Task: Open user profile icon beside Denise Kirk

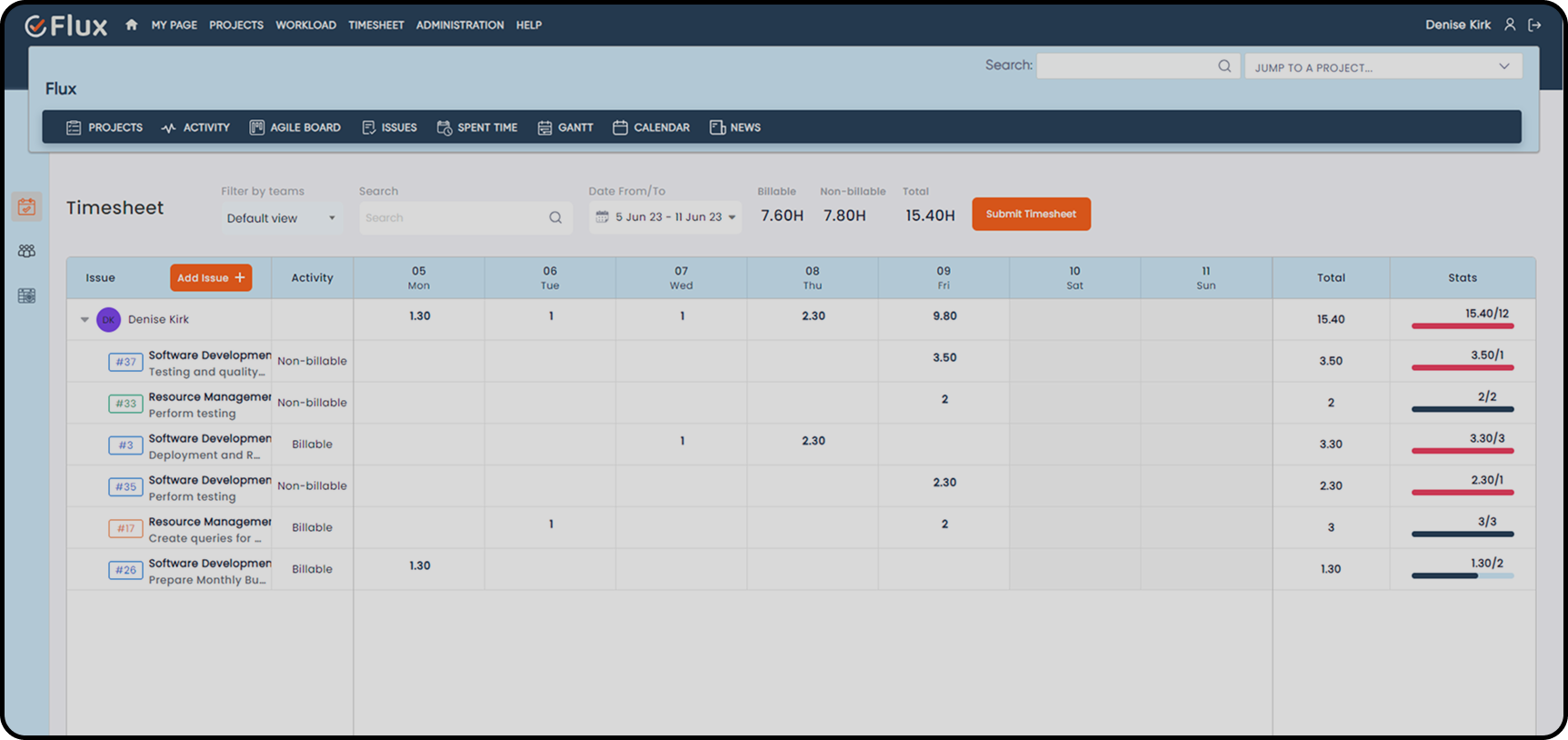Action: coord(1510,25)
